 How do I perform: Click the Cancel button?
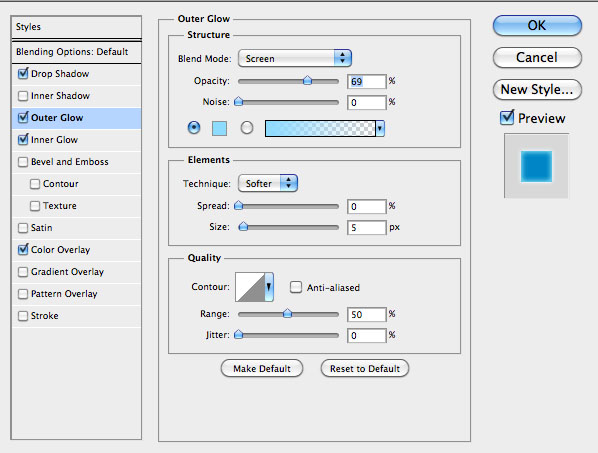pos(537,58)
